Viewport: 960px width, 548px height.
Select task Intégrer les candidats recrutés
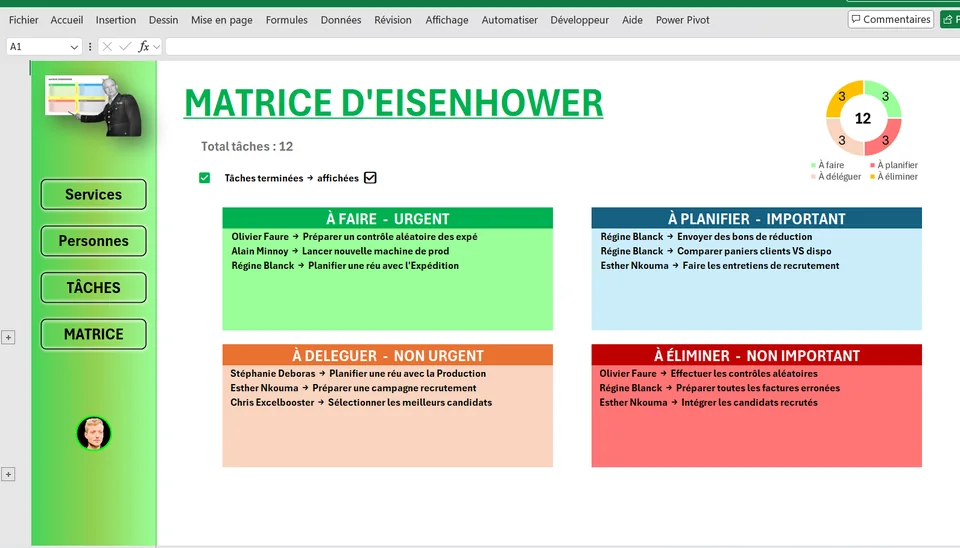point(749,403)
